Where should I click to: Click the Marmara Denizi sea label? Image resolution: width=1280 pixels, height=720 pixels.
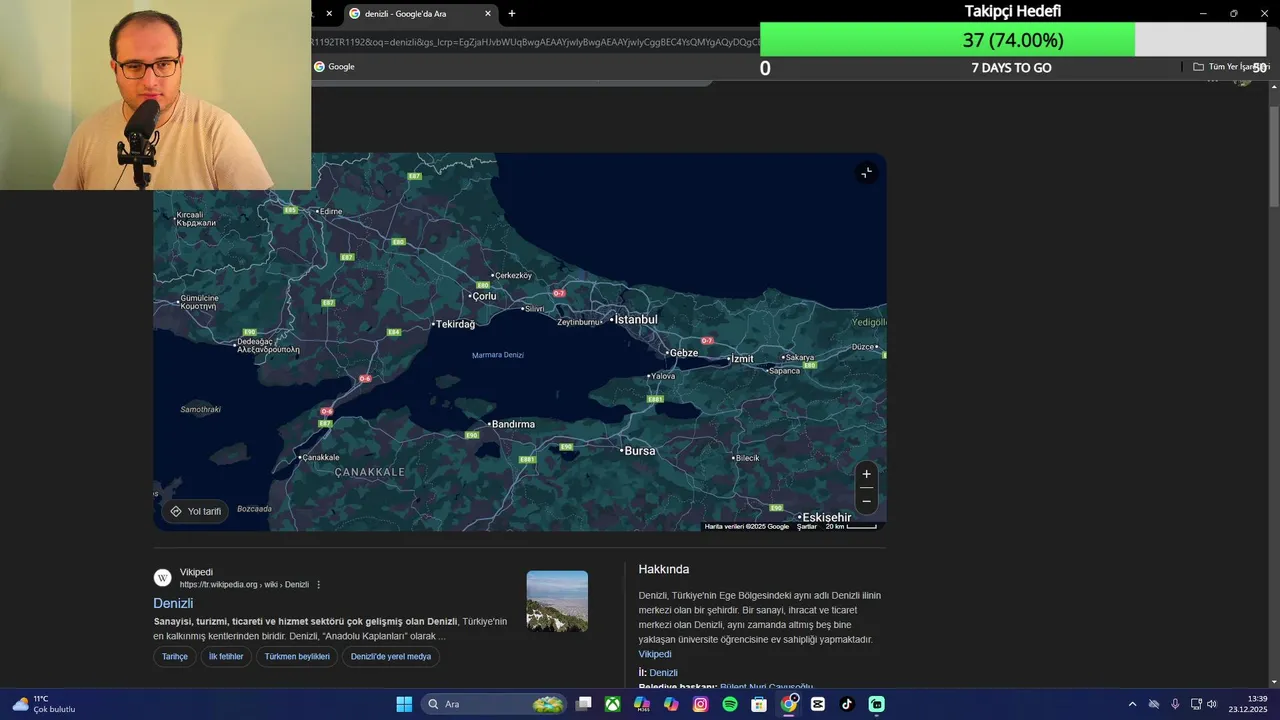pyautogui.click(x=498, y=355)
